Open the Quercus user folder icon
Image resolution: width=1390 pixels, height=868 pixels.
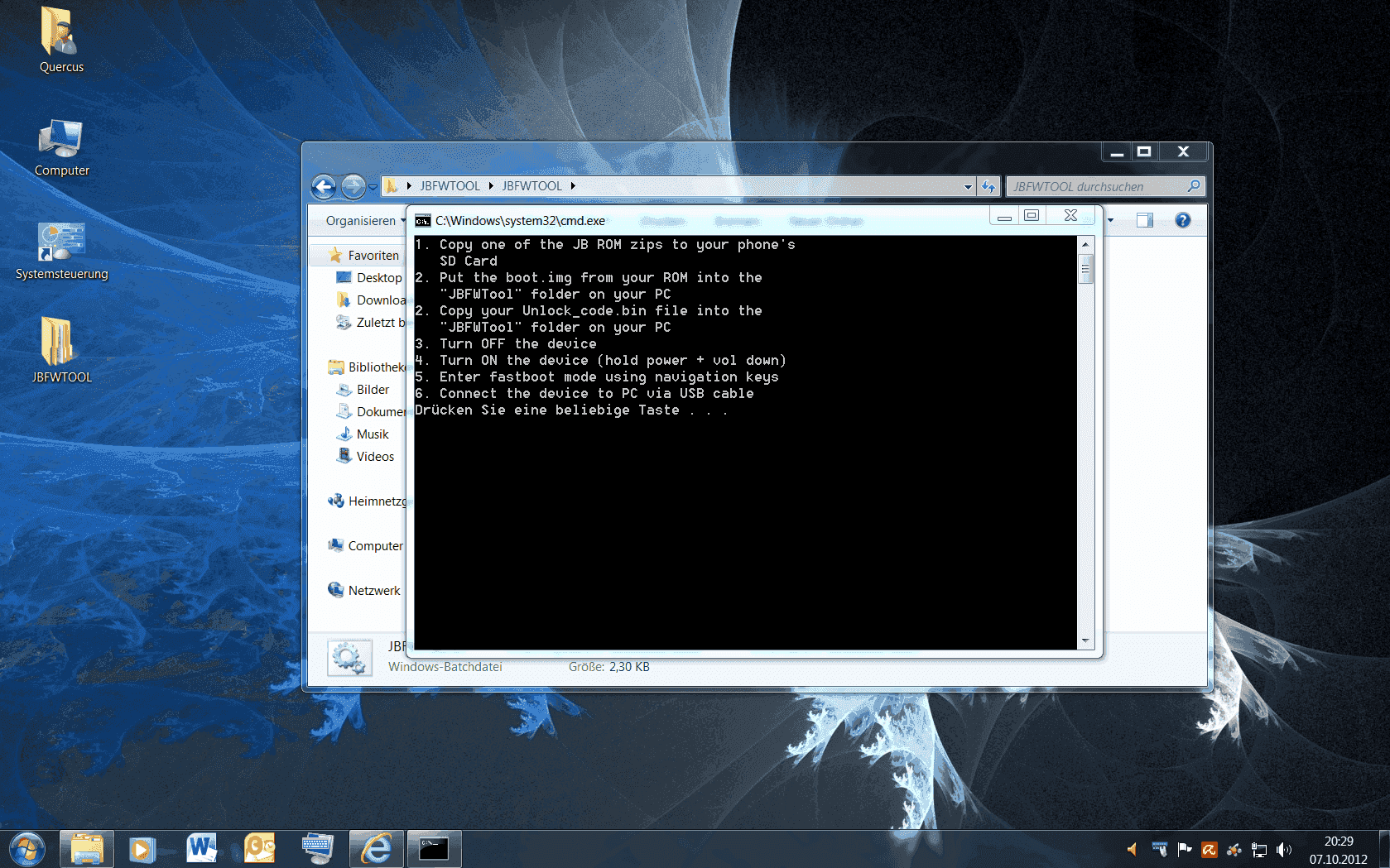coord(60,40)
